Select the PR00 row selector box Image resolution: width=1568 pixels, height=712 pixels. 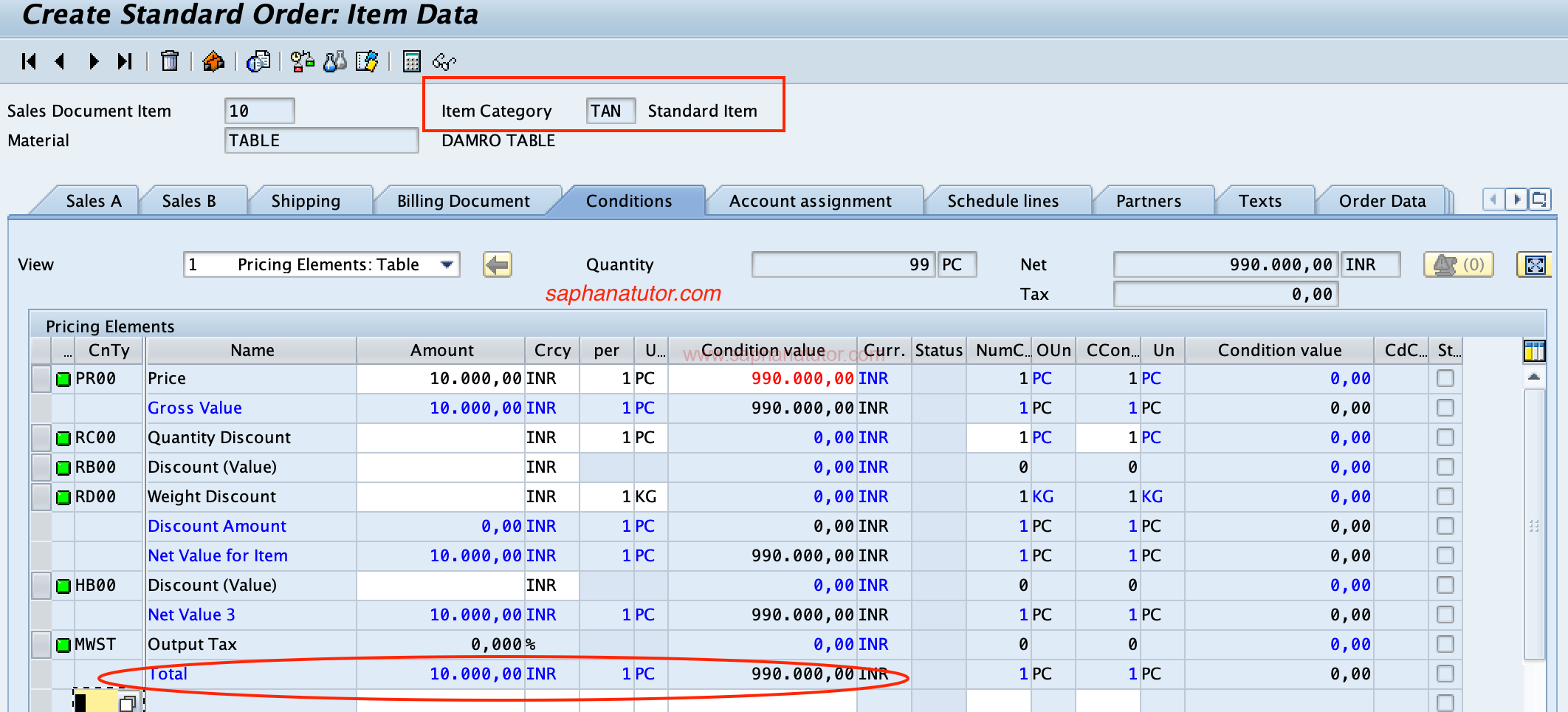tap(41, 379)
